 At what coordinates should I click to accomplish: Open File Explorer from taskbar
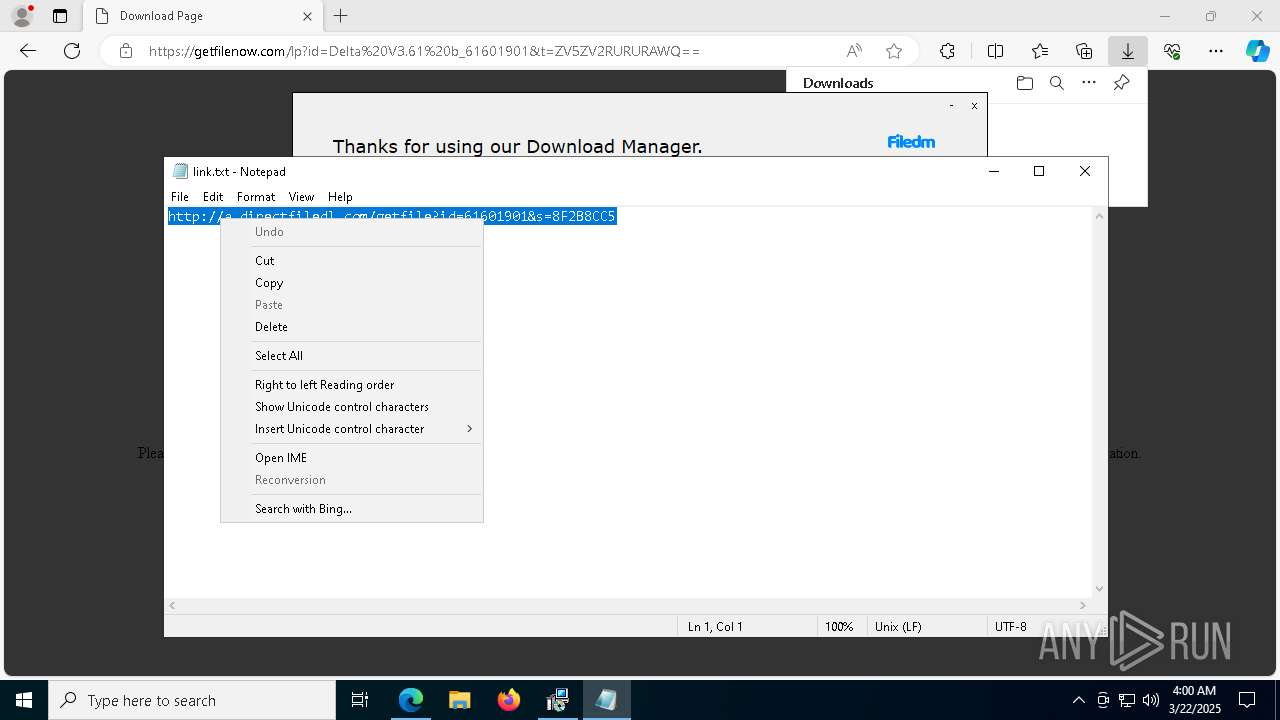coord(459,700)
